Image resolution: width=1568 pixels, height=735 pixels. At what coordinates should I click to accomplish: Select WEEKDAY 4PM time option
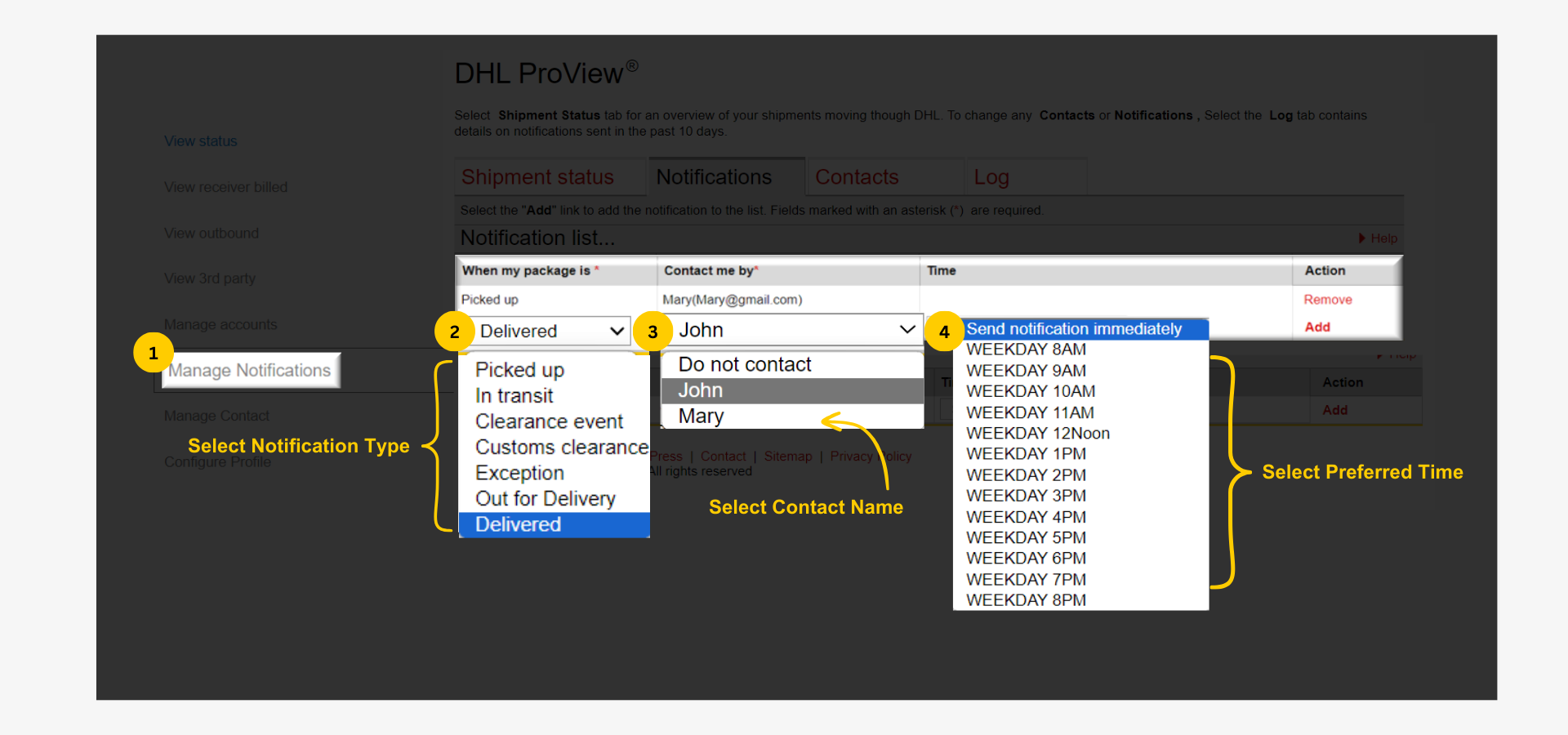click(x=1081, y=517)
